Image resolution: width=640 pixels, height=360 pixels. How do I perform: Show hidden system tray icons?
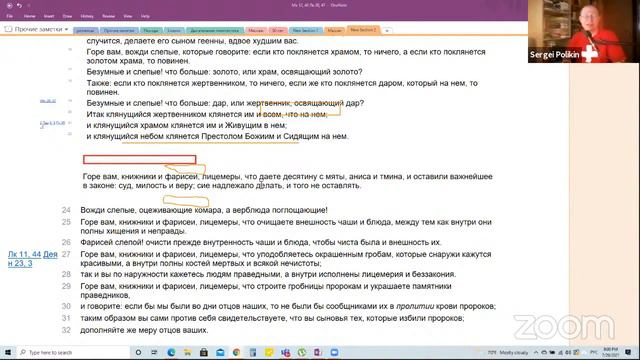(x=536, y=352)
